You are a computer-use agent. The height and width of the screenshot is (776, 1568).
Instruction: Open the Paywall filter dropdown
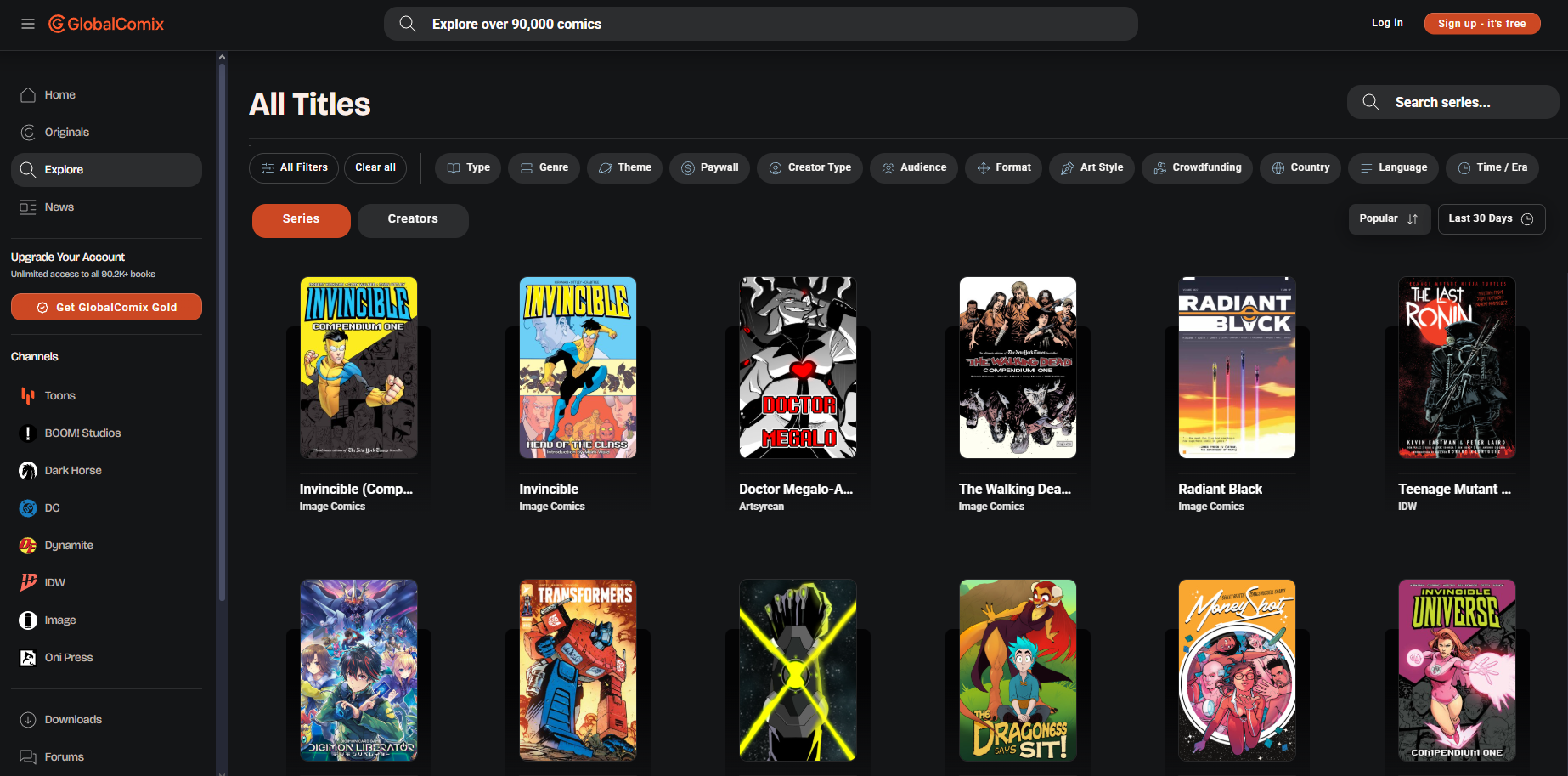click(x=709, y=168)
